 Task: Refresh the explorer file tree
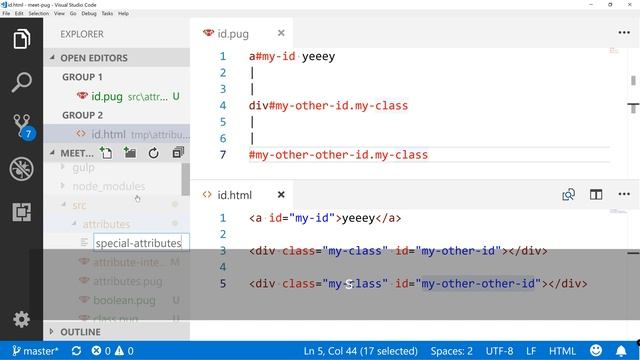tap(153, 153)
